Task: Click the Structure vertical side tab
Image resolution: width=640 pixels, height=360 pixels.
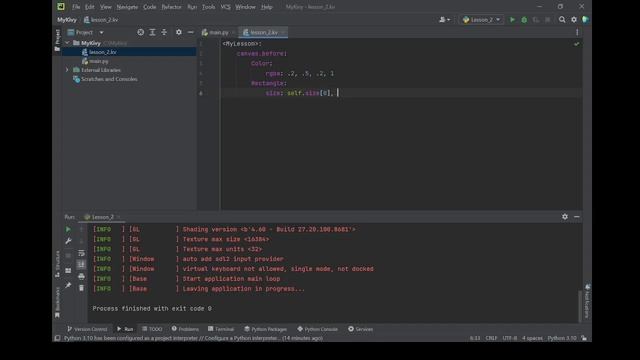Action: pyautogui.click(x=57, y=264)
